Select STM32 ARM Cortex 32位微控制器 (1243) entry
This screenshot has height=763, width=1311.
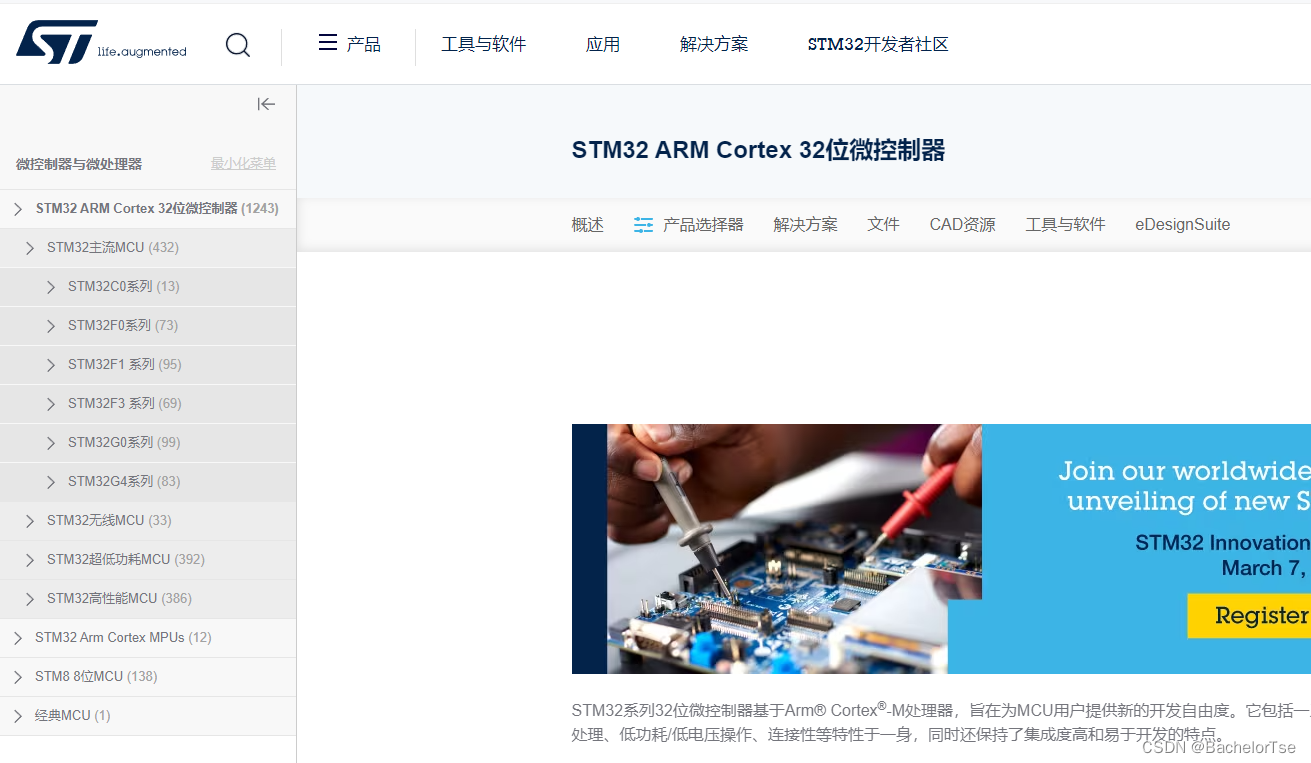coord(157,208)
